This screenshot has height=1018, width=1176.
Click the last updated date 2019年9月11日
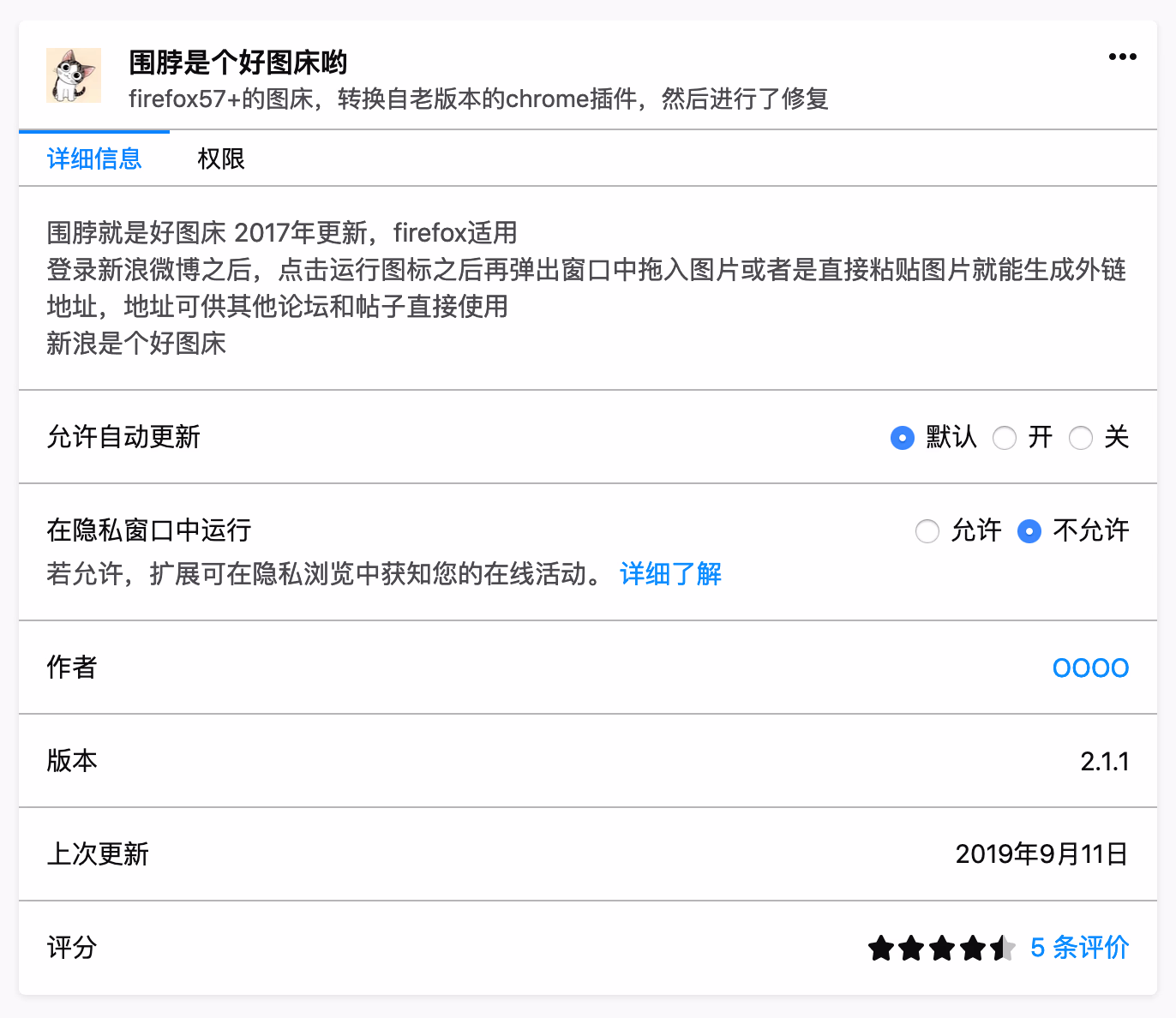click(1041, 854)
